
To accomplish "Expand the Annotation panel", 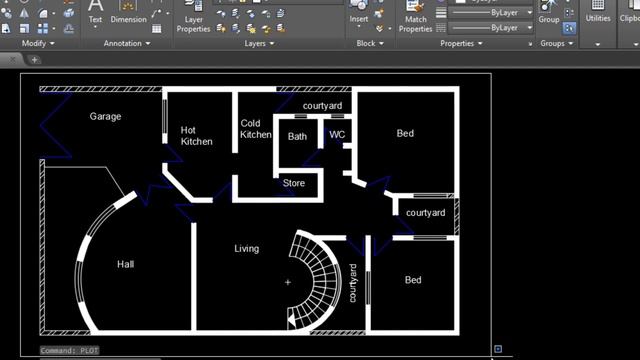I will (x=127, y=43).
